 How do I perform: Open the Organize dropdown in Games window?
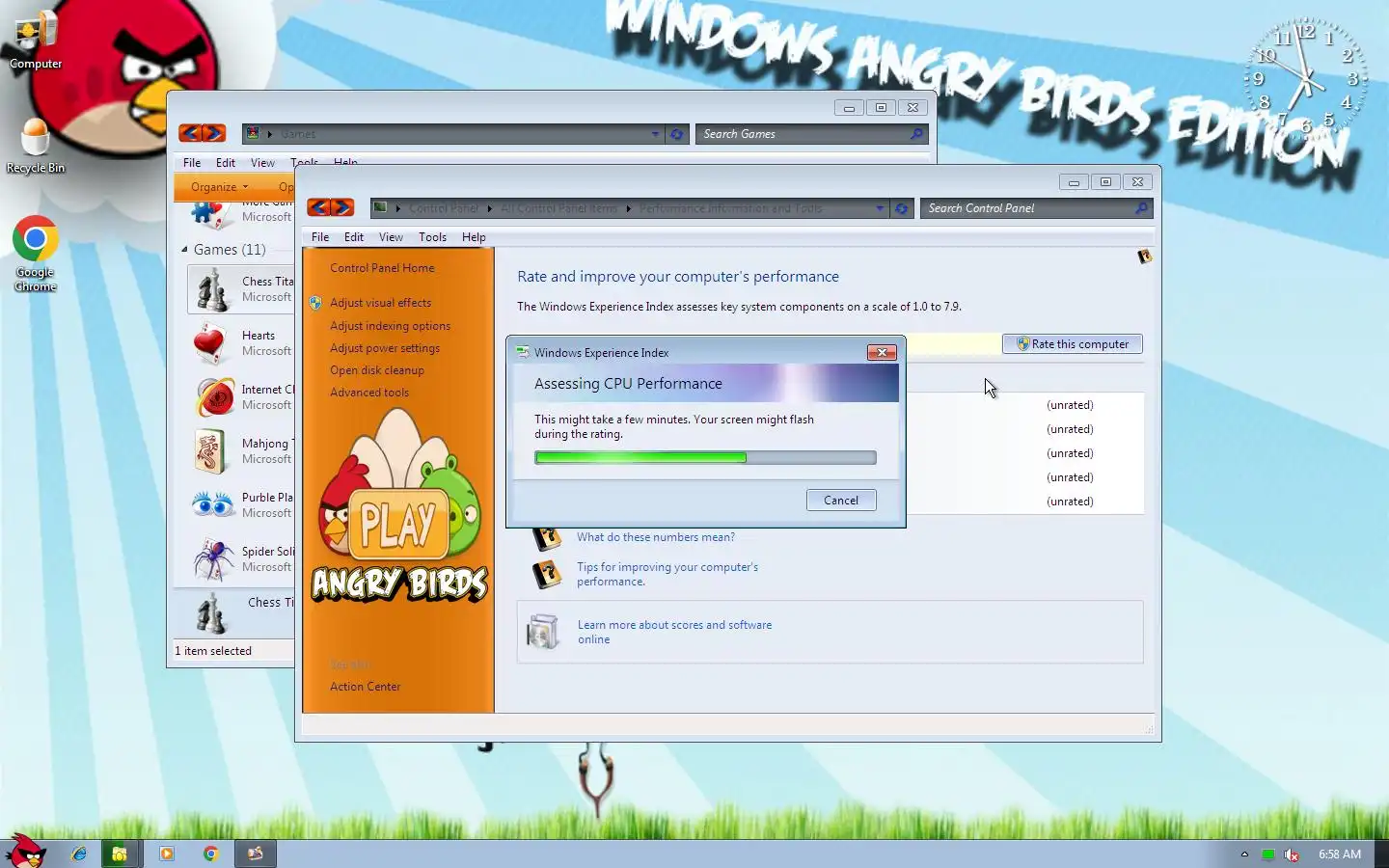(220, 187)
